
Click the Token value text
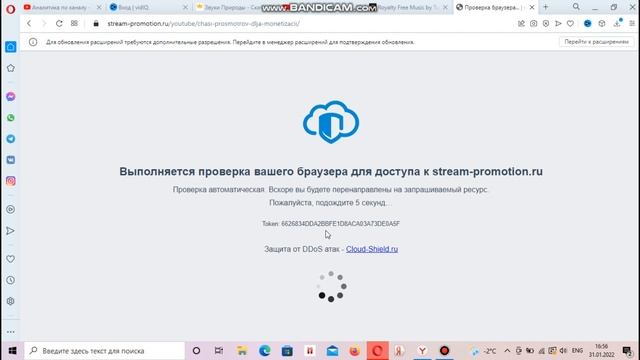coord(340,224)
